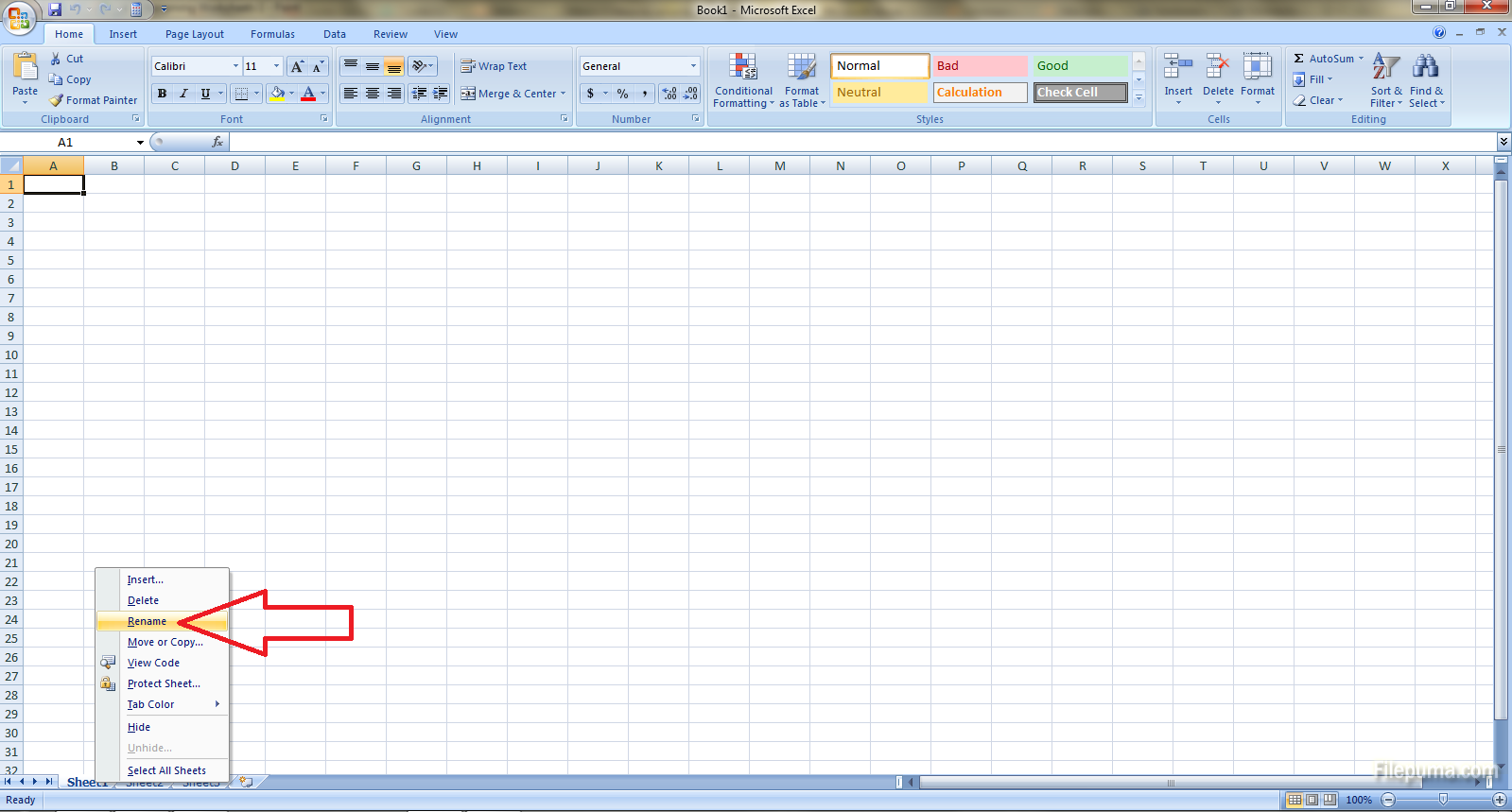This screenshot has width=1512, height=812.
Task: Toggle Wrap Text
Action: click(494, 66)
